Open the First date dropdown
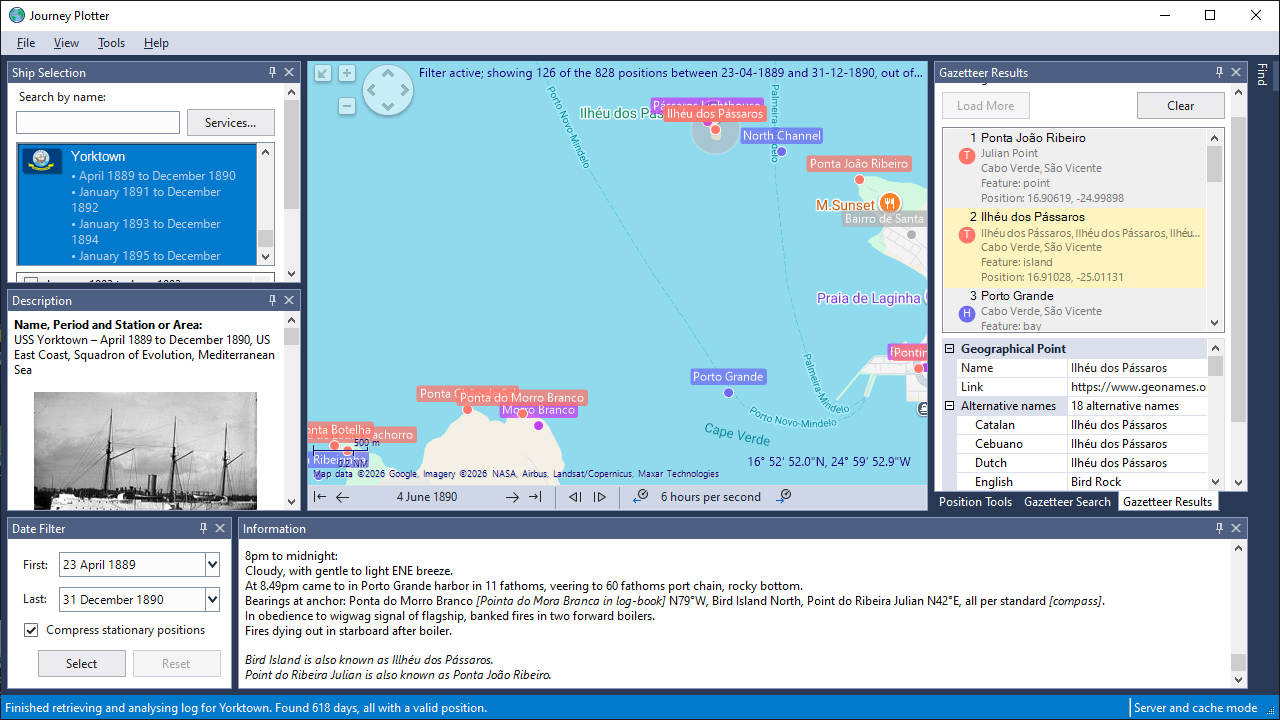Viewport: 1280px width, 720px height. coord(212,565)
